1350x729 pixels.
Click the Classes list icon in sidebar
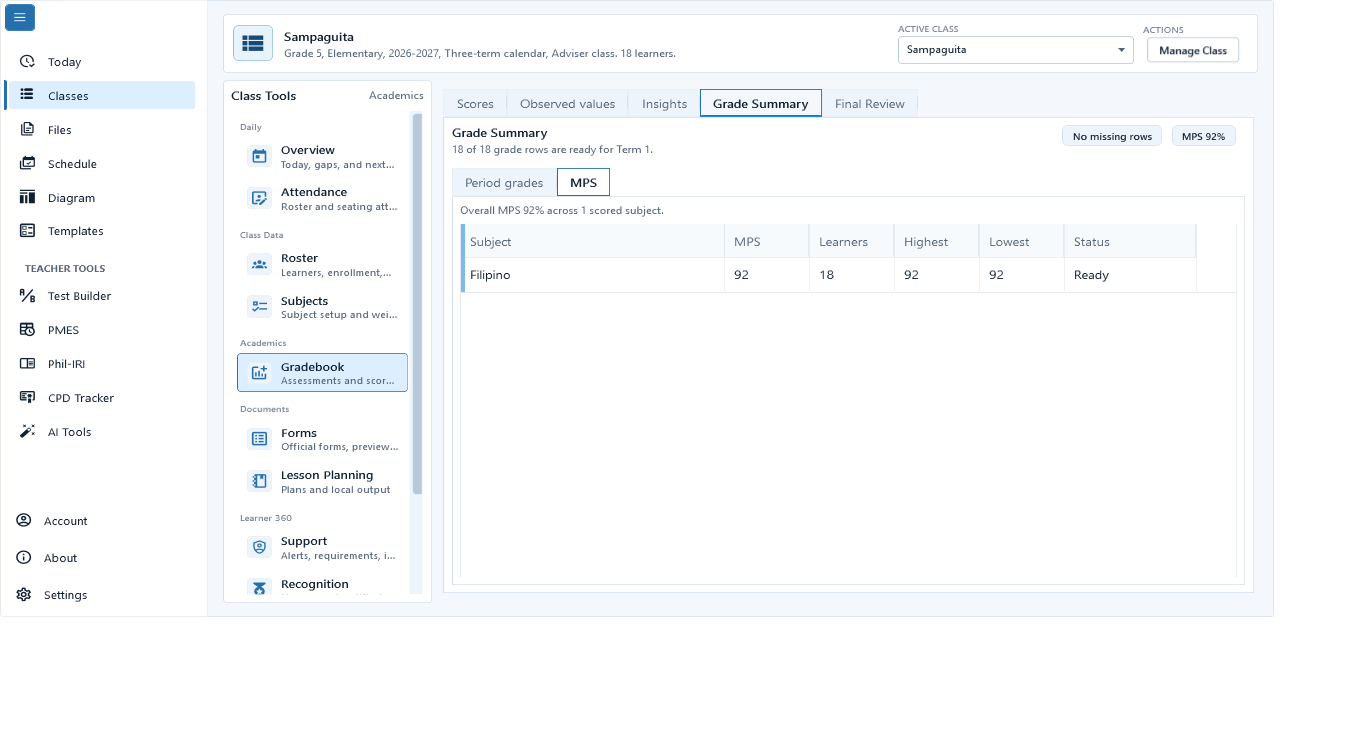coord(27,95)
